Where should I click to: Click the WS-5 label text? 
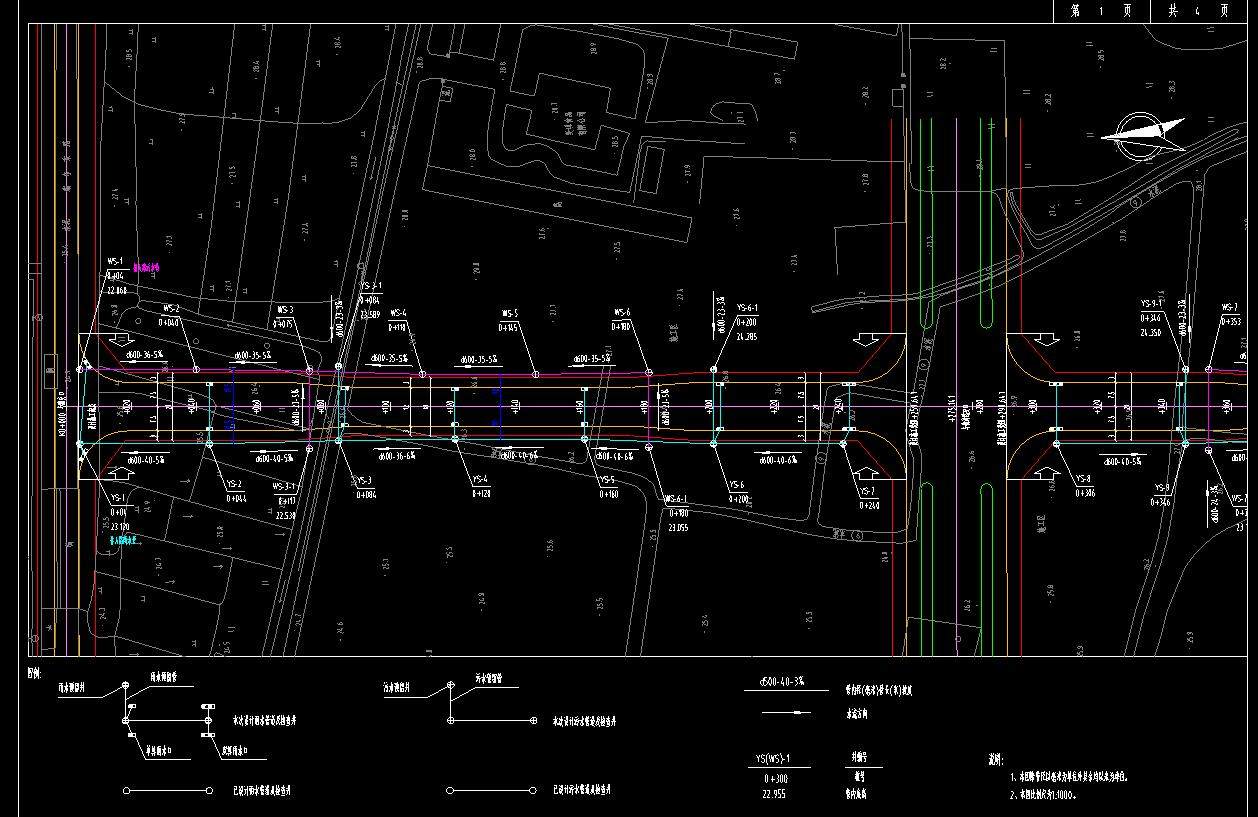pyautogui.click(x=510, y=313)
